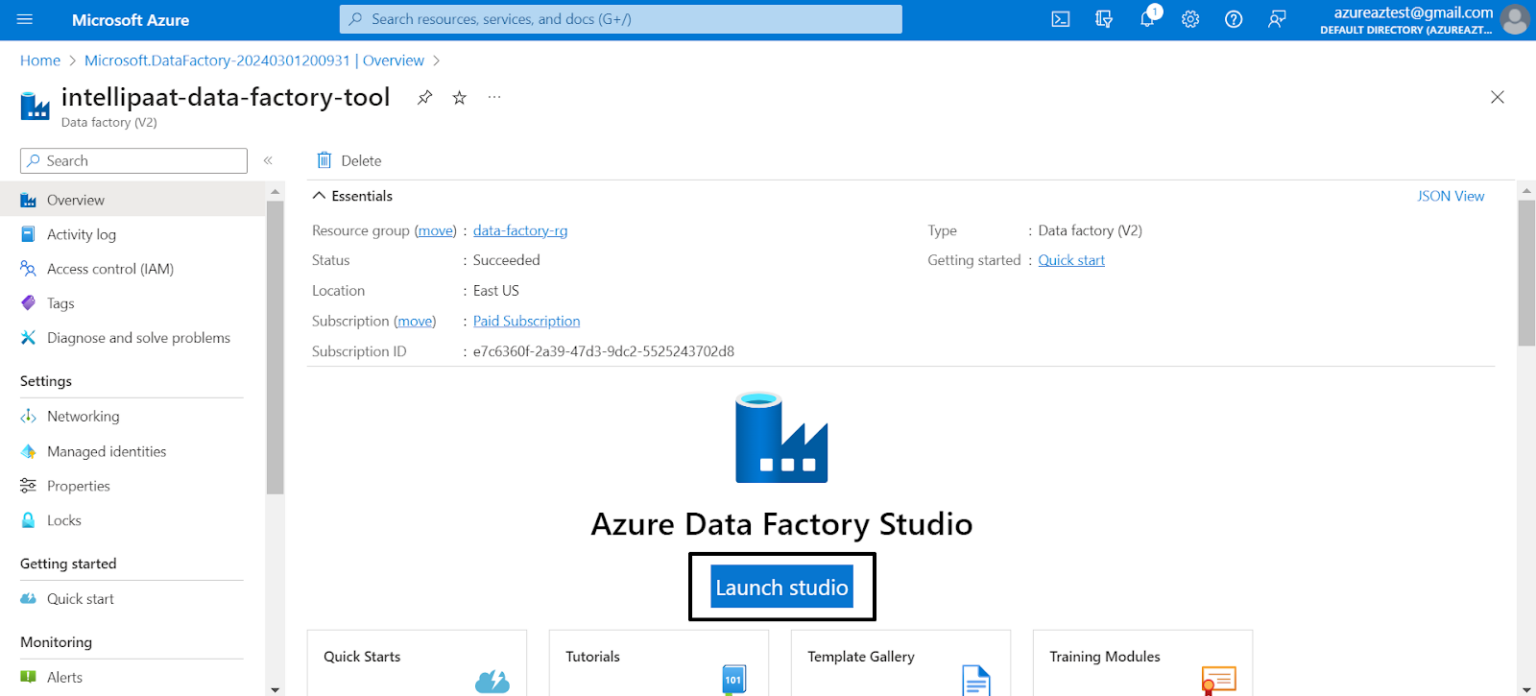Open the notifications bell with badge

pyautogui.click(x=1146, y=18)
